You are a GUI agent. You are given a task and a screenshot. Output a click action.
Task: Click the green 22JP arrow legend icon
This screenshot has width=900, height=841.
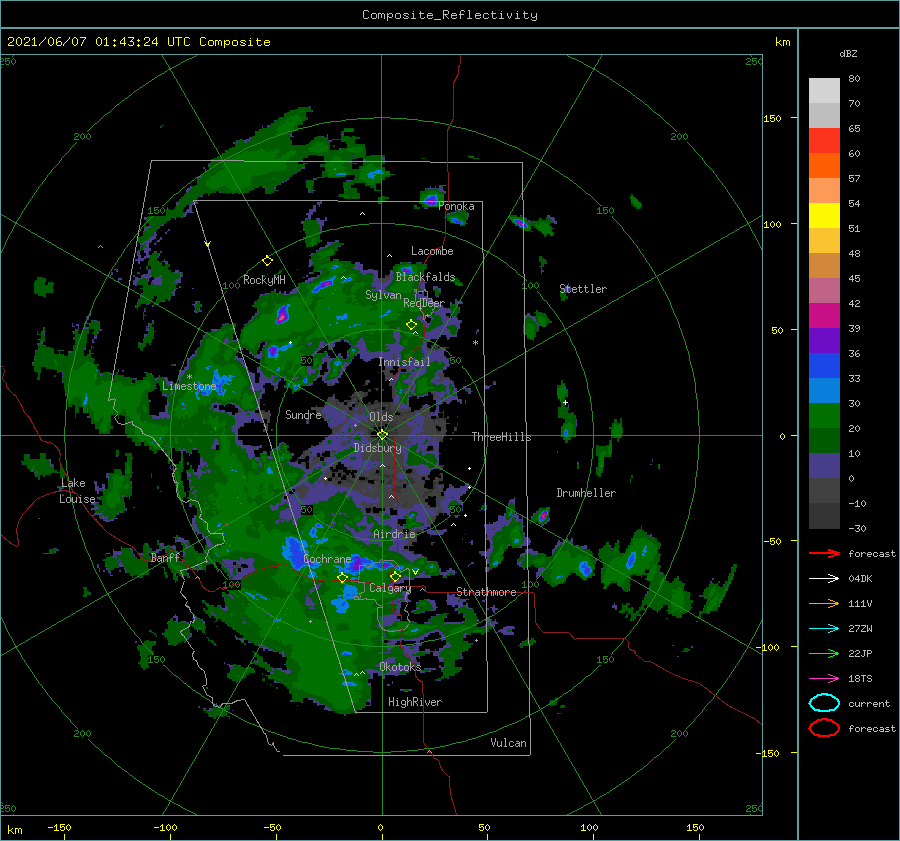pos(824,653)
